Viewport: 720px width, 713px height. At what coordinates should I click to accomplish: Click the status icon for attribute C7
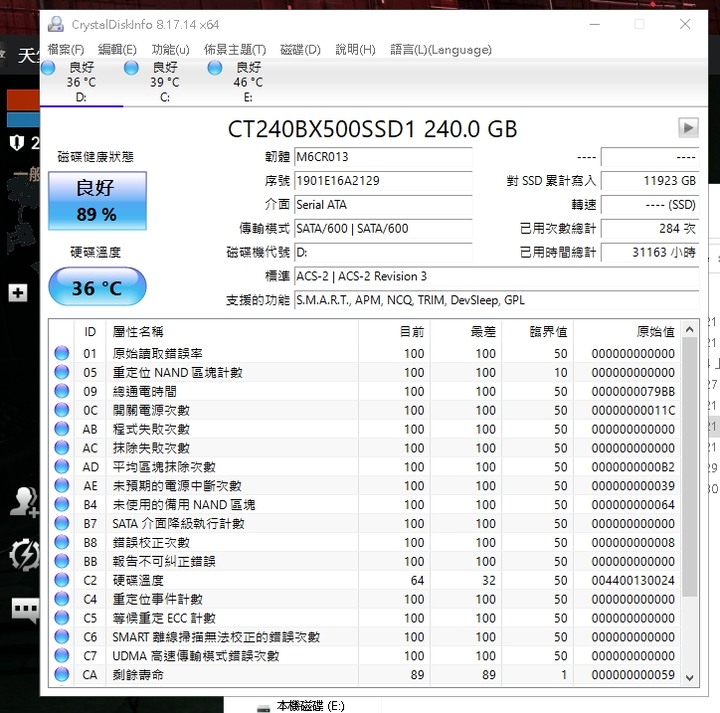pos(62,655)
